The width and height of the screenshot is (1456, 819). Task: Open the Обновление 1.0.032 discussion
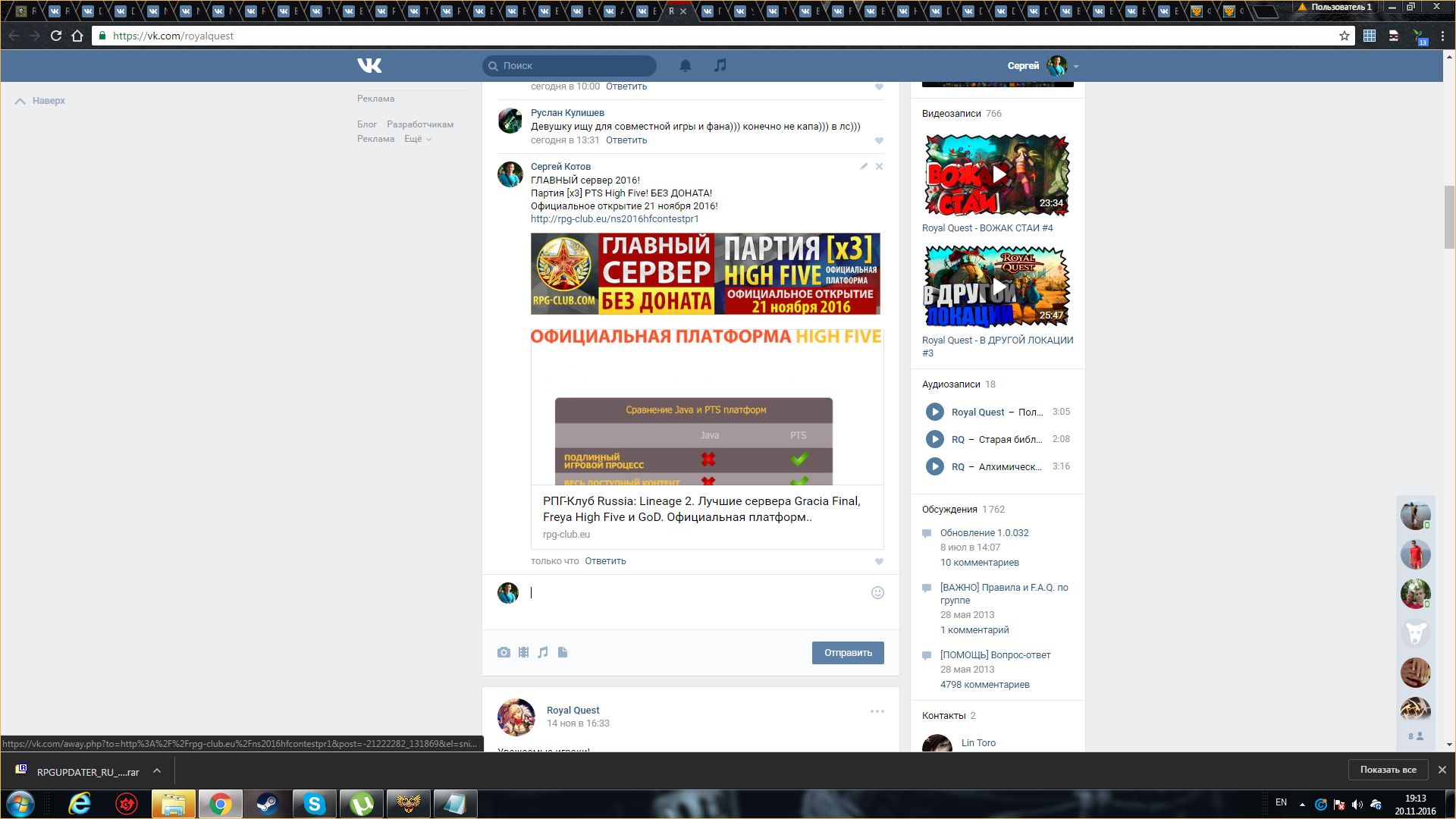click(x=984, y=533)
